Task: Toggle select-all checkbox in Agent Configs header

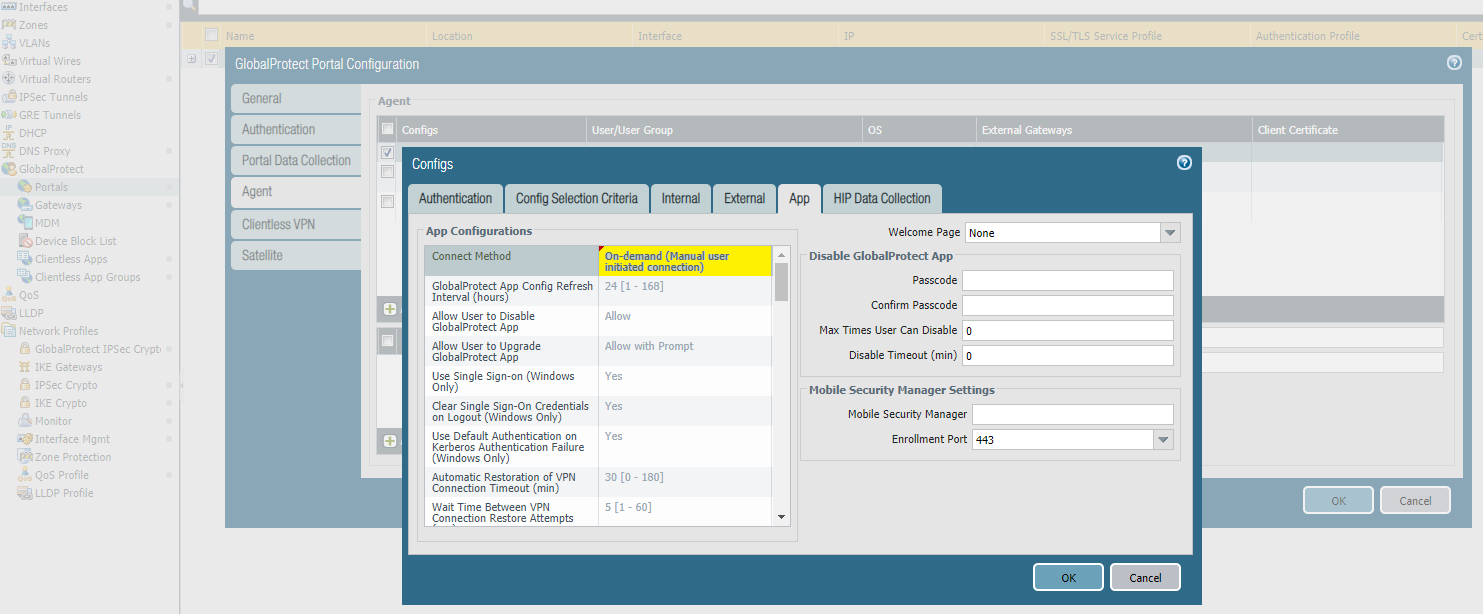Action: pyautogui.click(x=387, y=129)
